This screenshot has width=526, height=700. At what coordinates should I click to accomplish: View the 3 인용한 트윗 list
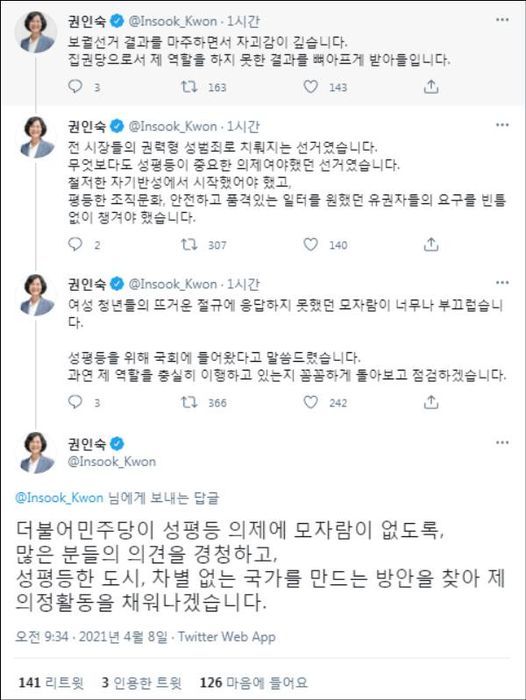pyautogui.click(x=142, y=682)
